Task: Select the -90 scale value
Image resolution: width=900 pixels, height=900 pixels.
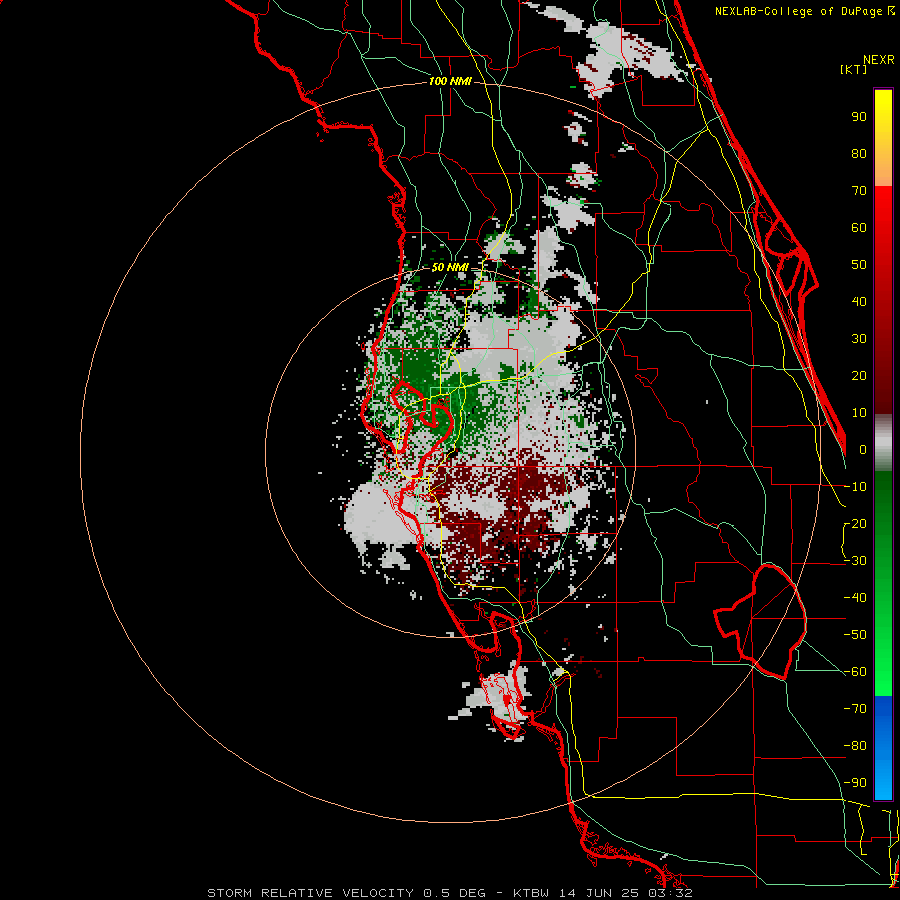Action: point(855,783)
